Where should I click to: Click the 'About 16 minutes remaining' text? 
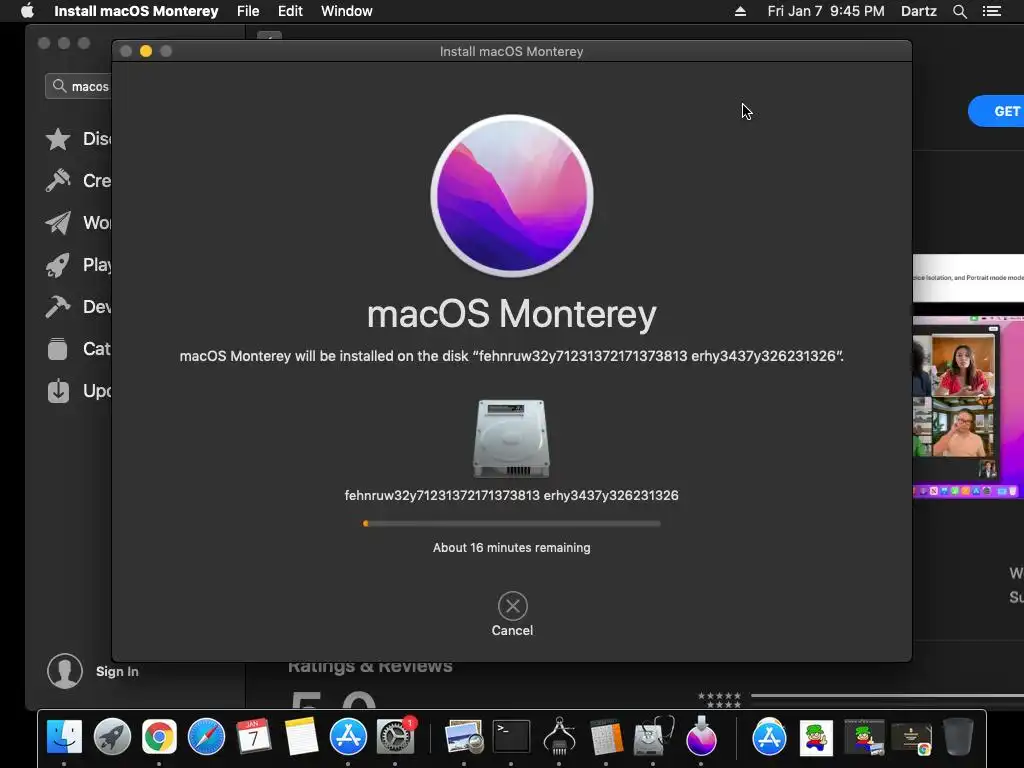pyautogui.click(x=511, y=548)
